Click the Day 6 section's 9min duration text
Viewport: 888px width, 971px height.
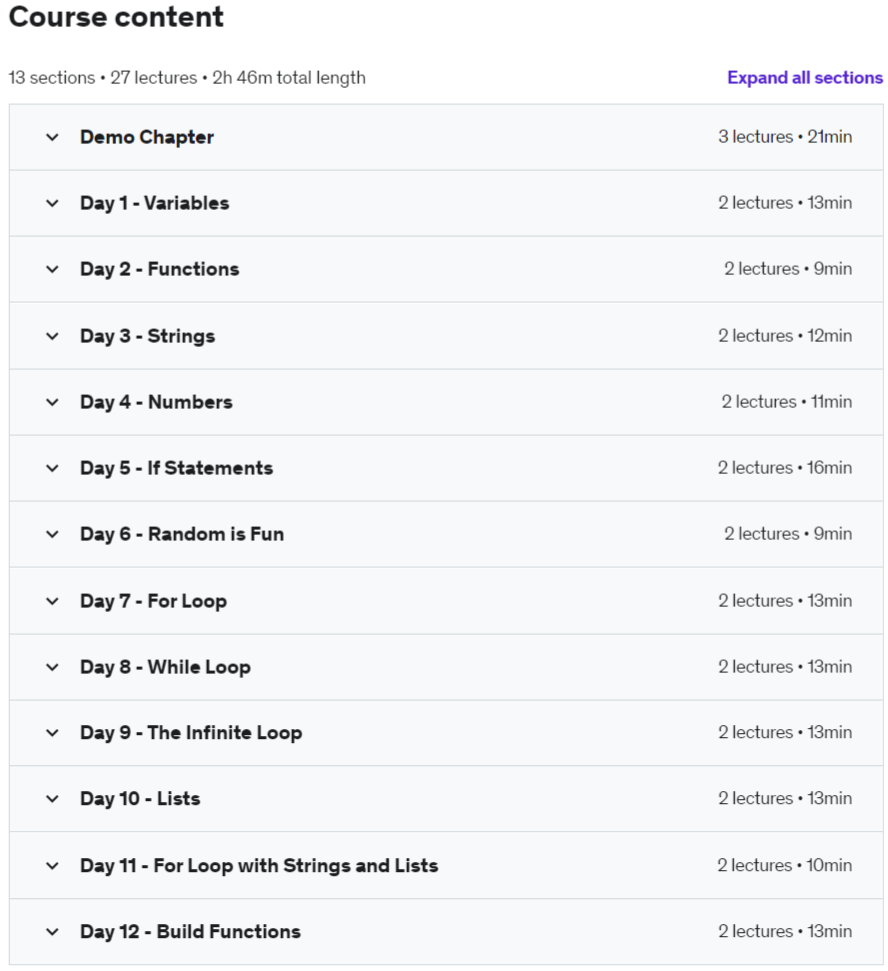pos(832,534)
